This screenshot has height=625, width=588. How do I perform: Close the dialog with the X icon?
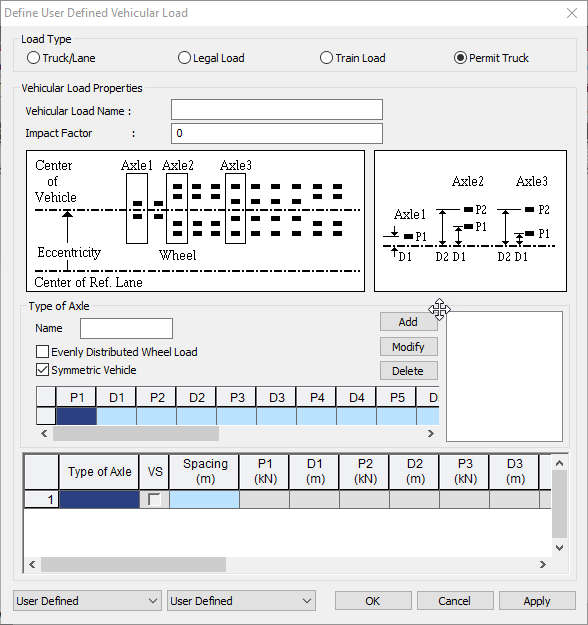[572, 13]
